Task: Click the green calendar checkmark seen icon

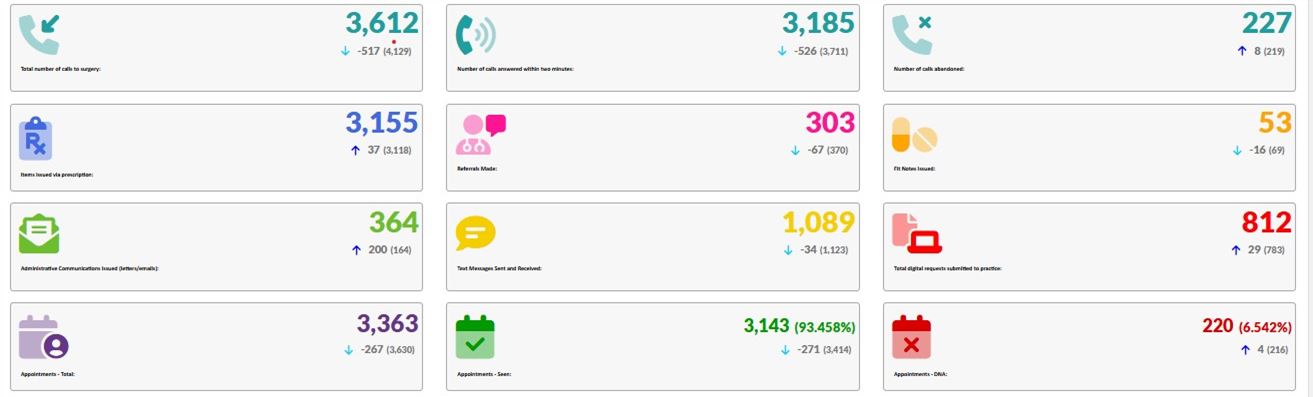Action: coord(475,336)
